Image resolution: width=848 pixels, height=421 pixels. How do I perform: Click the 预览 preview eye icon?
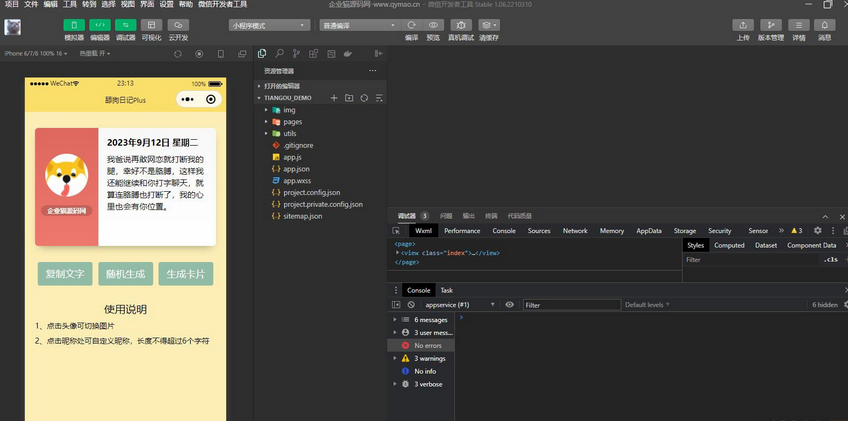(x=433, y=25)
